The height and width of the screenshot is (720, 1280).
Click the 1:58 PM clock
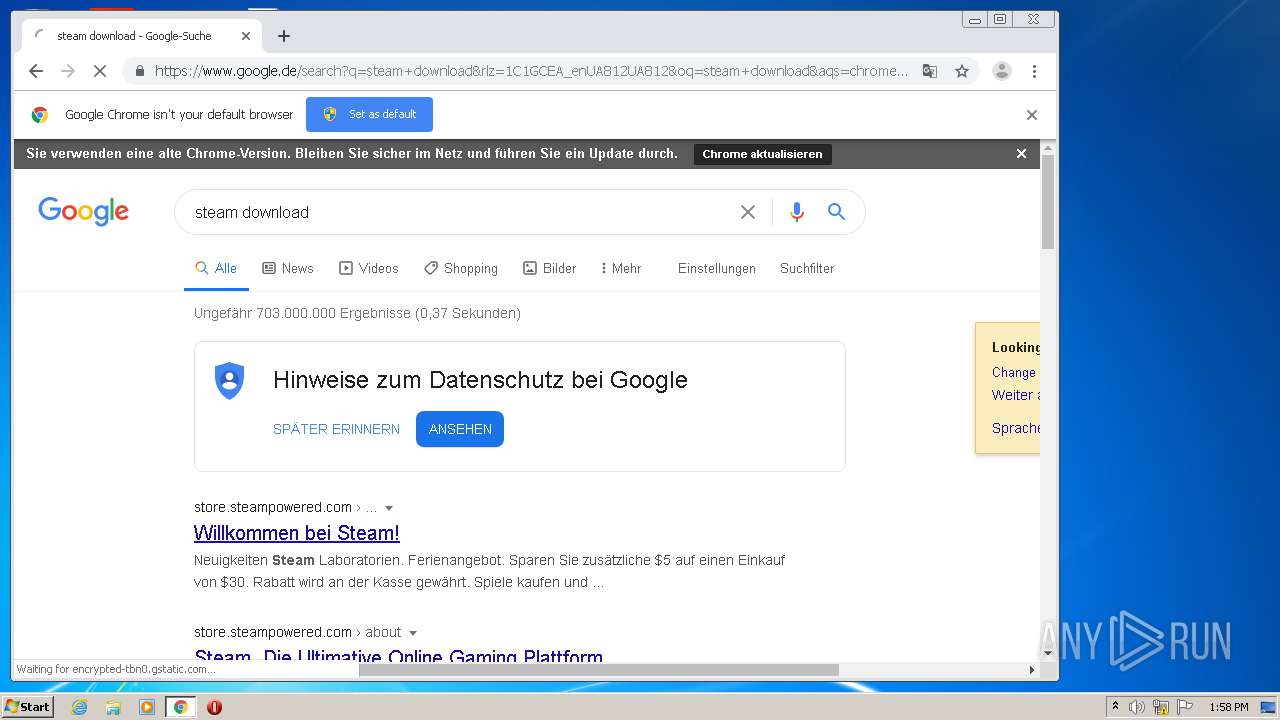[1228, 707]
